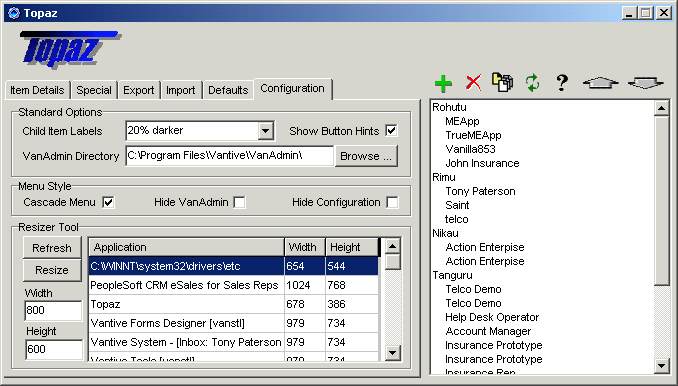Viewport: 678px width, 386px height.
Task: Select Tanguru in tree list
Action: click(x=452, y=275)
